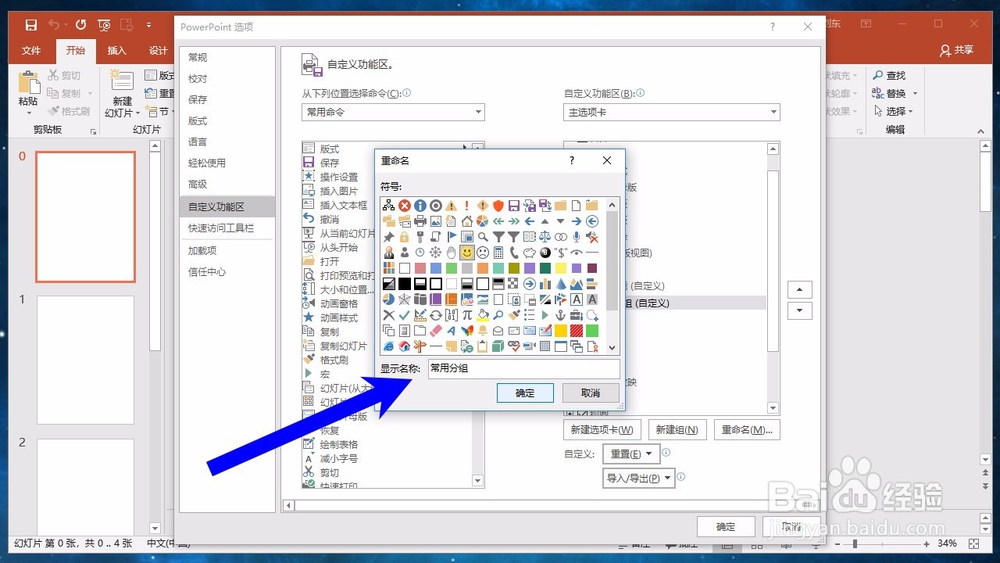Select the telephone handset symbol

point(514,252)
